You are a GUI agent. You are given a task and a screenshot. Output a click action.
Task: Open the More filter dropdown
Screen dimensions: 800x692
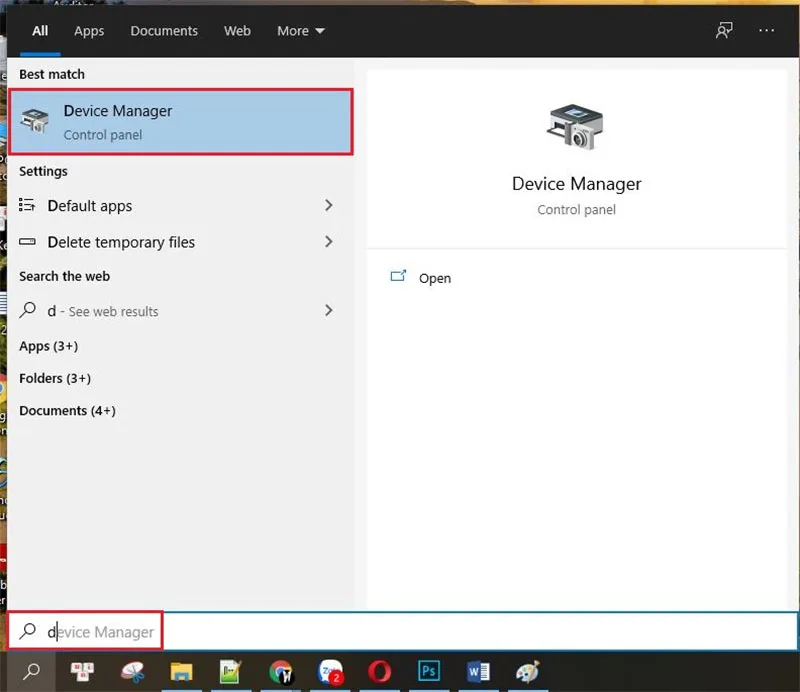pyautogui.click(x=301, y=31)
